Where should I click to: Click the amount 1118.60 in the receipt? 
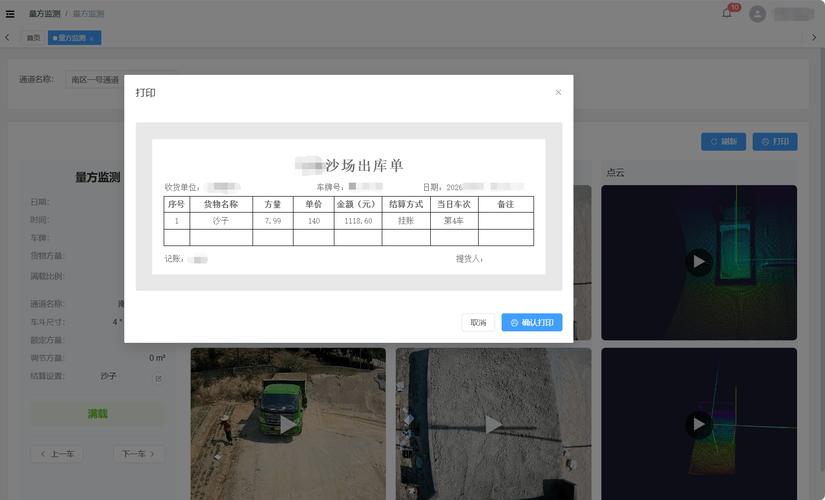coord(358,221)
